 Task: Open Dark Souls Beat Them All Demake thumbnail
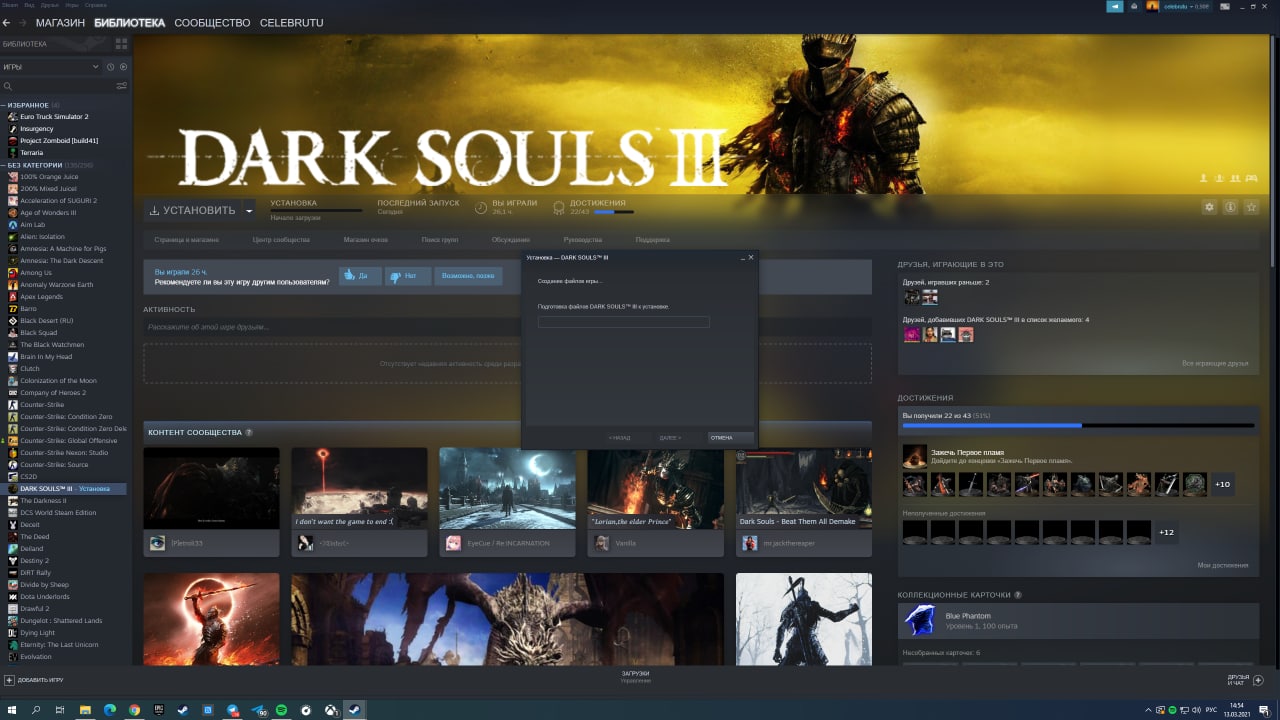click(x=803, y=489)
